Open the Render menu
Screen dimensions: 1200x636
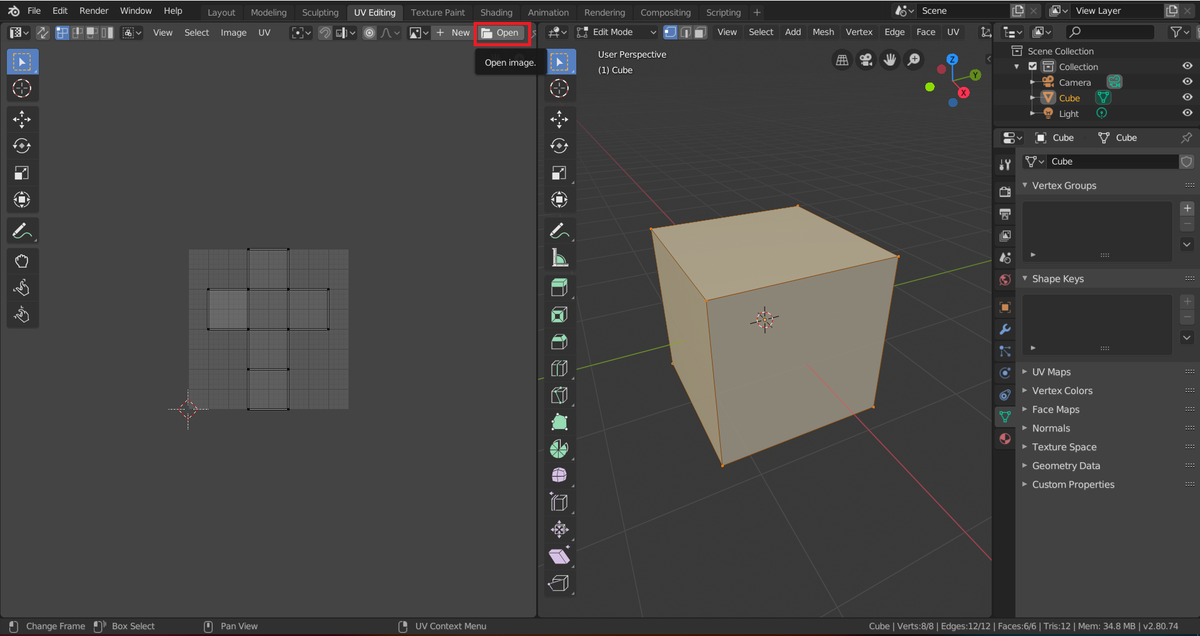pyautogui.click(x=94, y=11)
